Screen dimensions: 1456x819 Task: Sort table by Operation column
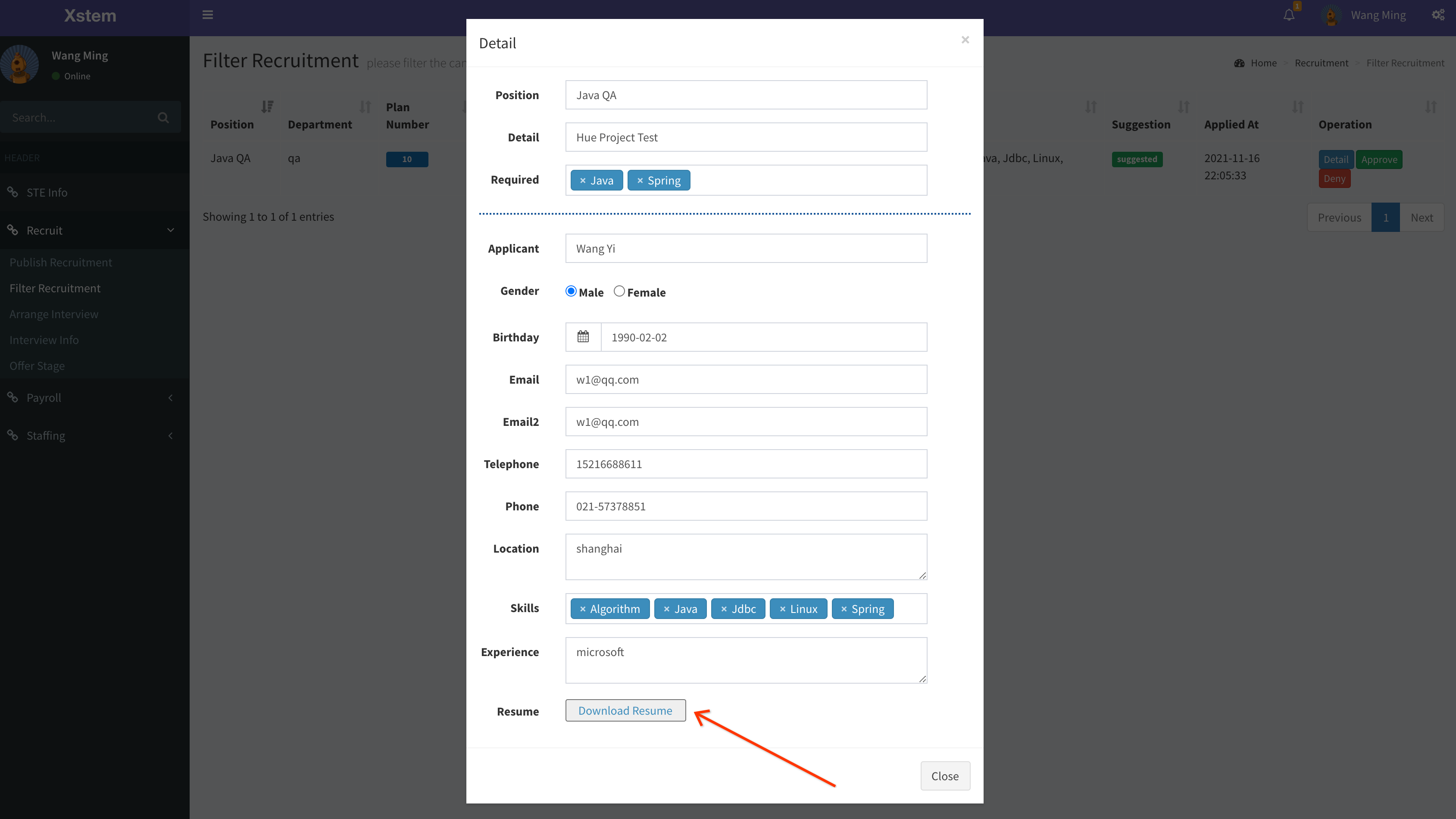(x=1431, y=106)
